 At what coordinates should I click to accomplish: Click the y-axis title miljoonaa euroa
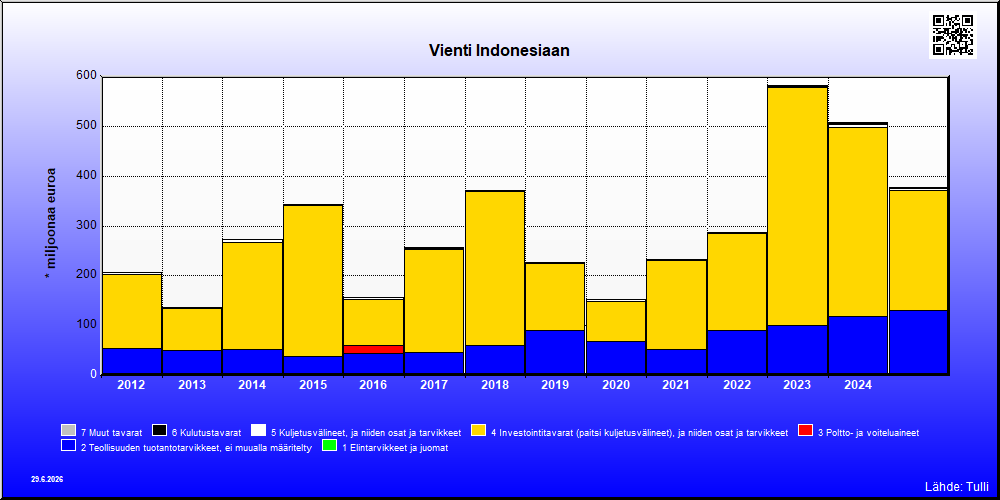50,223
